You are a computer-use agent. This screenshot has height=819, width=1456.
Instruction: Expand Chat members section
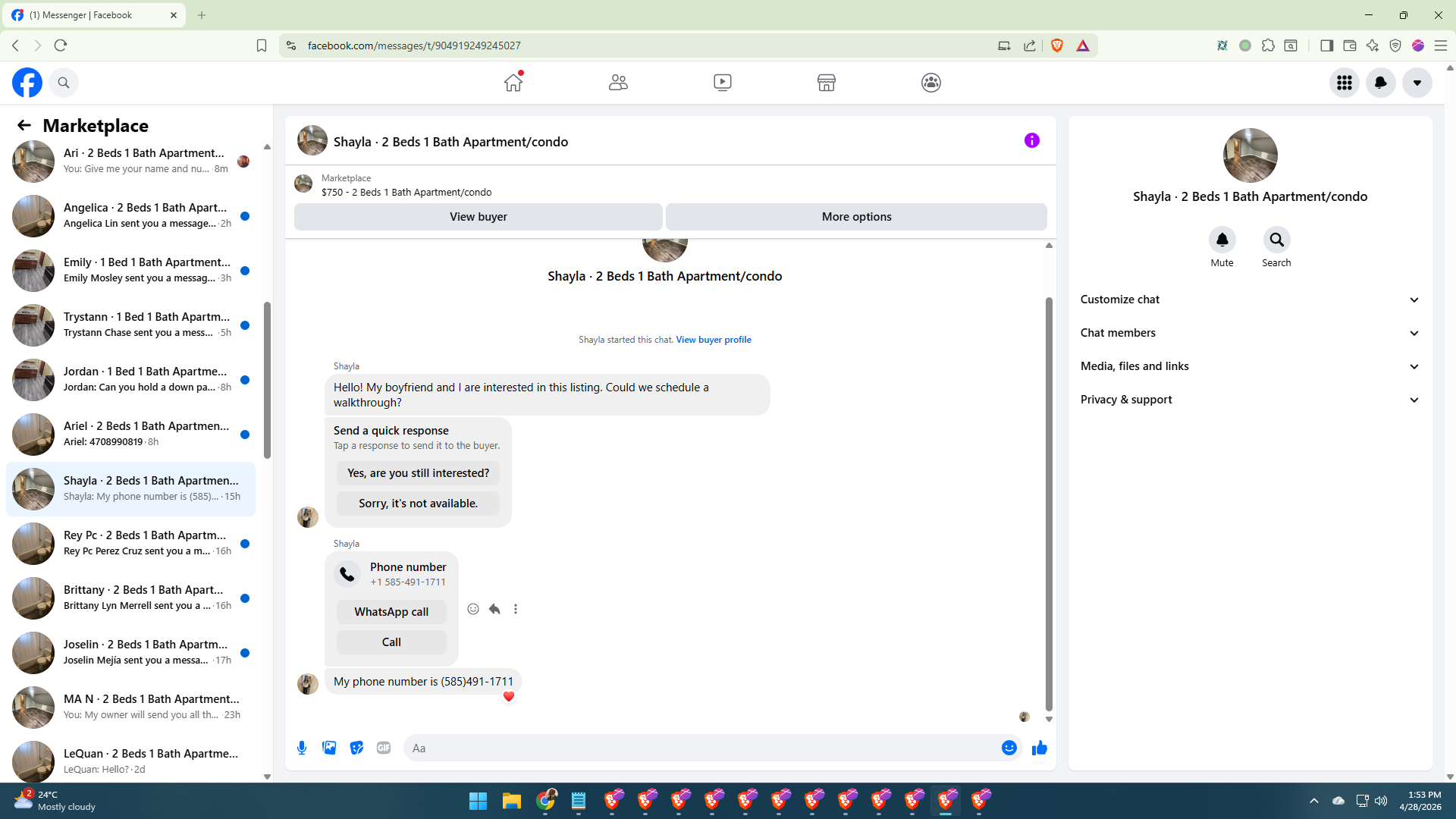coord(1414,333)
